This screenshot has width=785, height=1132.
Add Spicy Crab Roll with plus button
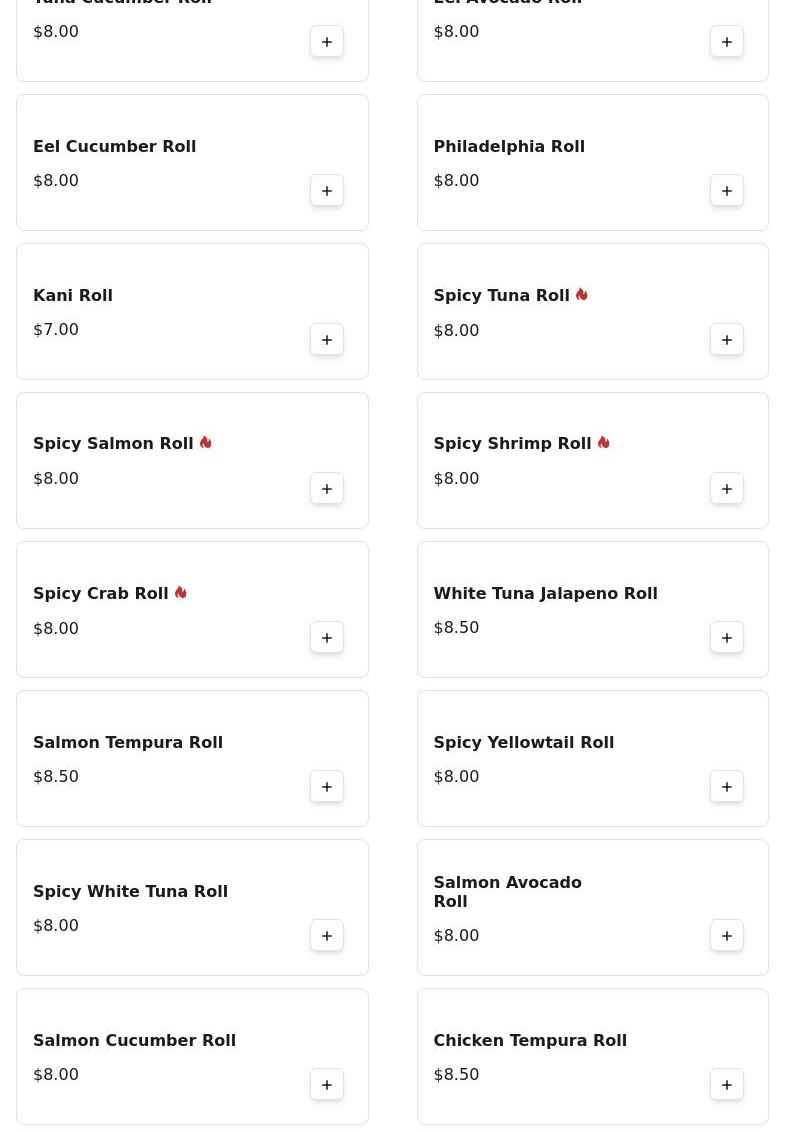coord(327,638)
